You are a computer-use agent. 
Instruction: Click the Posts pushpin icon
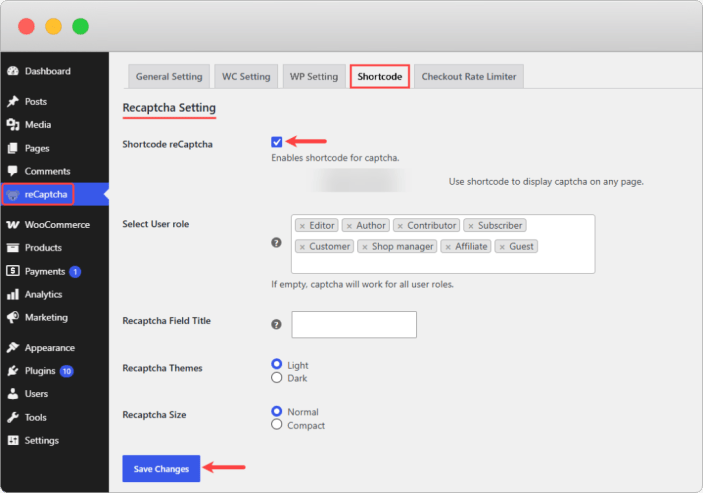(13, 101)
